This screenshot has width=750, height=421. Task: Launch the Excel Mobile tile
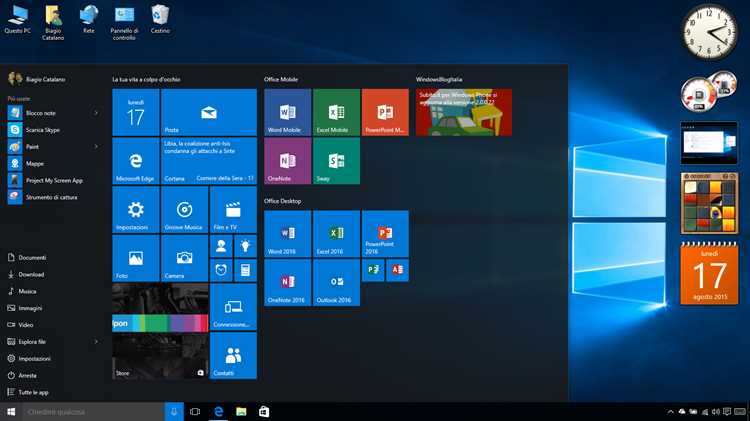tap(336, 112)
